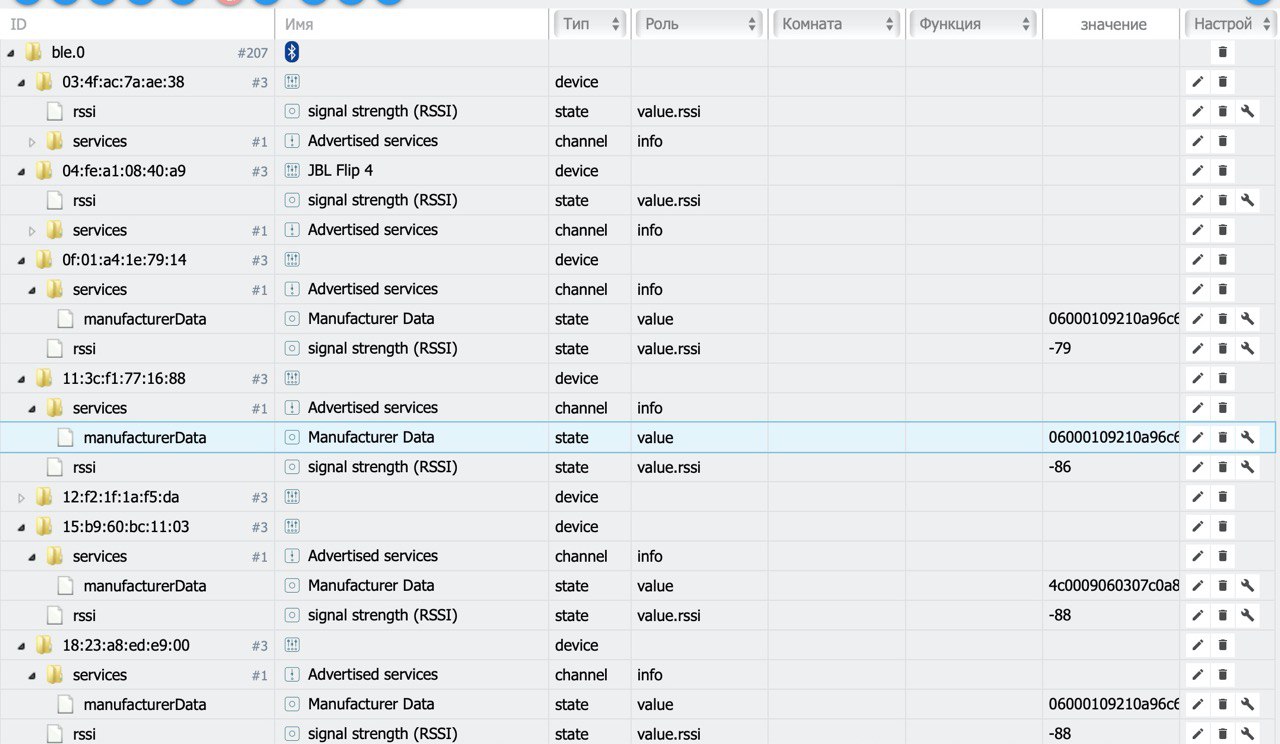Expand services folder under 03:4f:ac:7a:ae:38
This screenshot has width=1280, height=744.
click(32, 141)
